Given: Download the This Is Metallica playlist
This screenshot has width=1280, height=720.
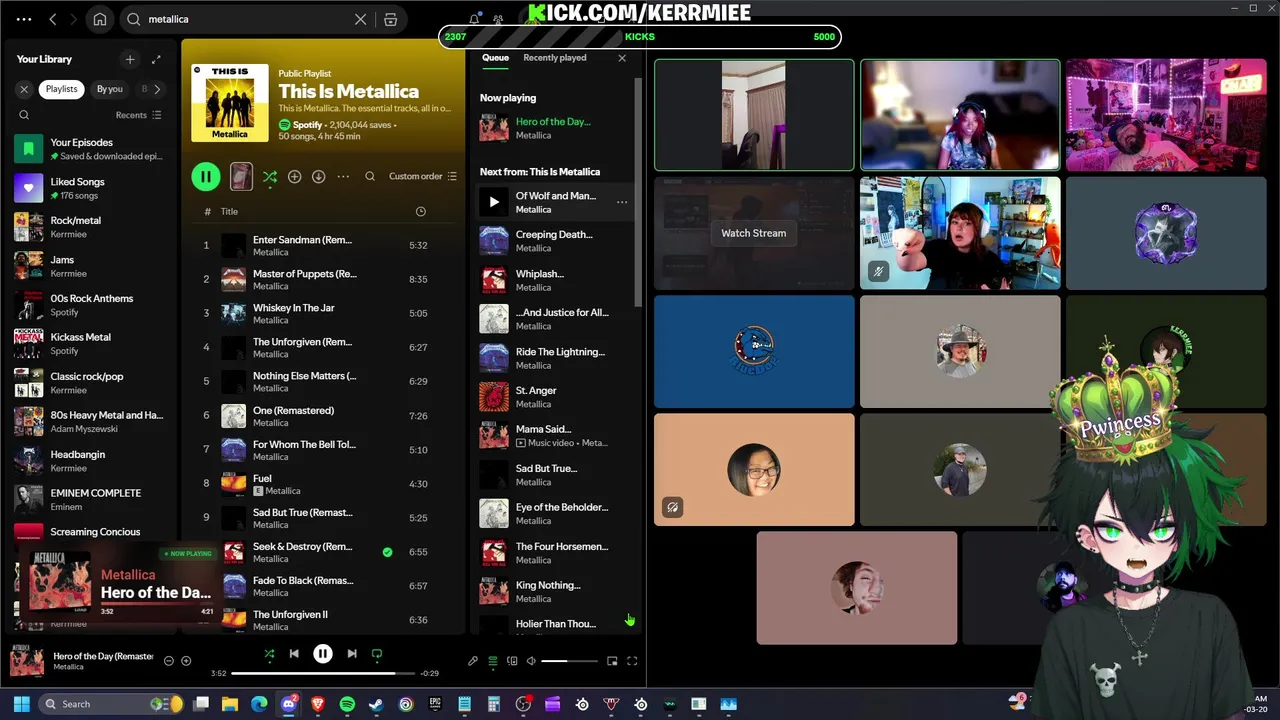Looking at the screenshot, I should (318, 176).
